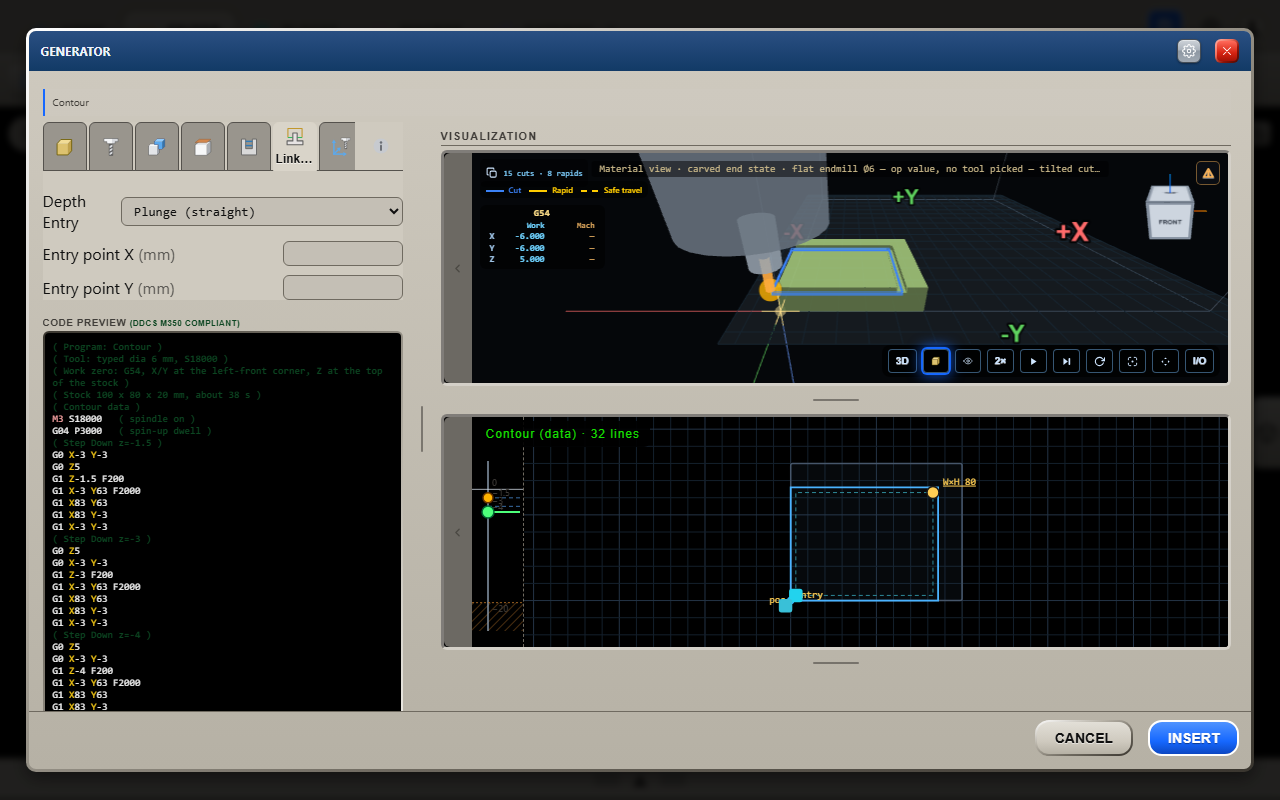
Task: Select the orange depth marker handle
Action: click(x=488, y=498)
